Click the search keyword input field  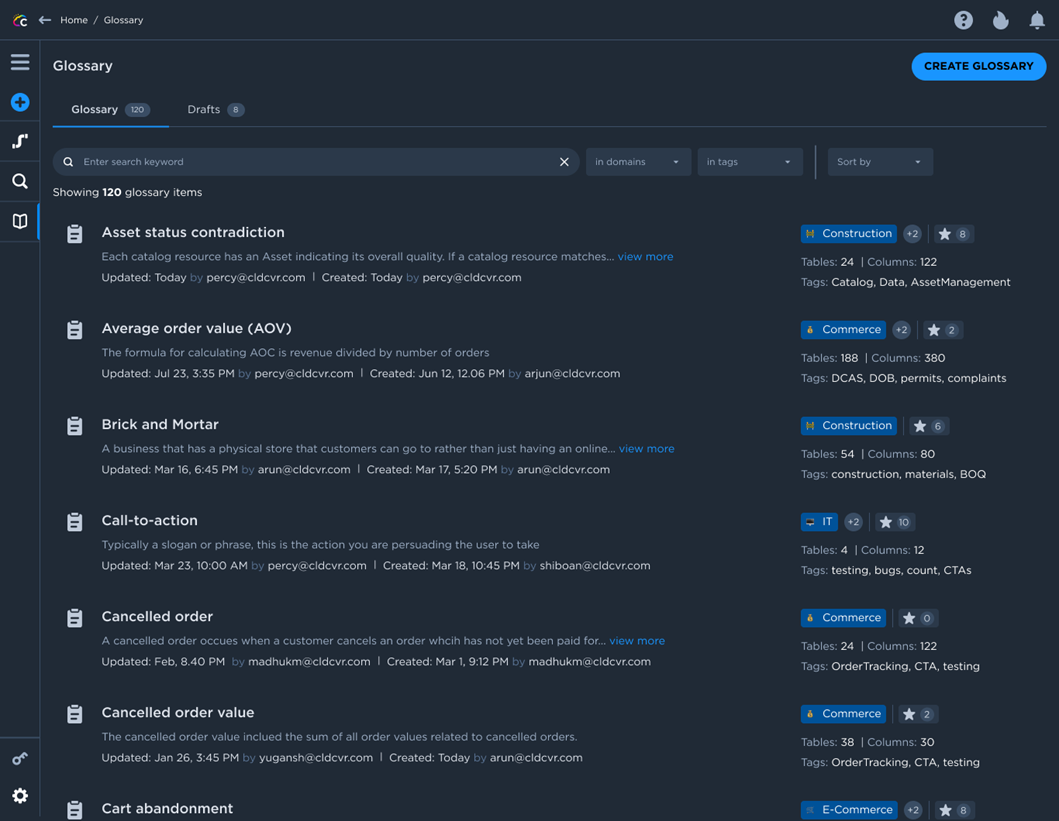[x=315, y=162]
